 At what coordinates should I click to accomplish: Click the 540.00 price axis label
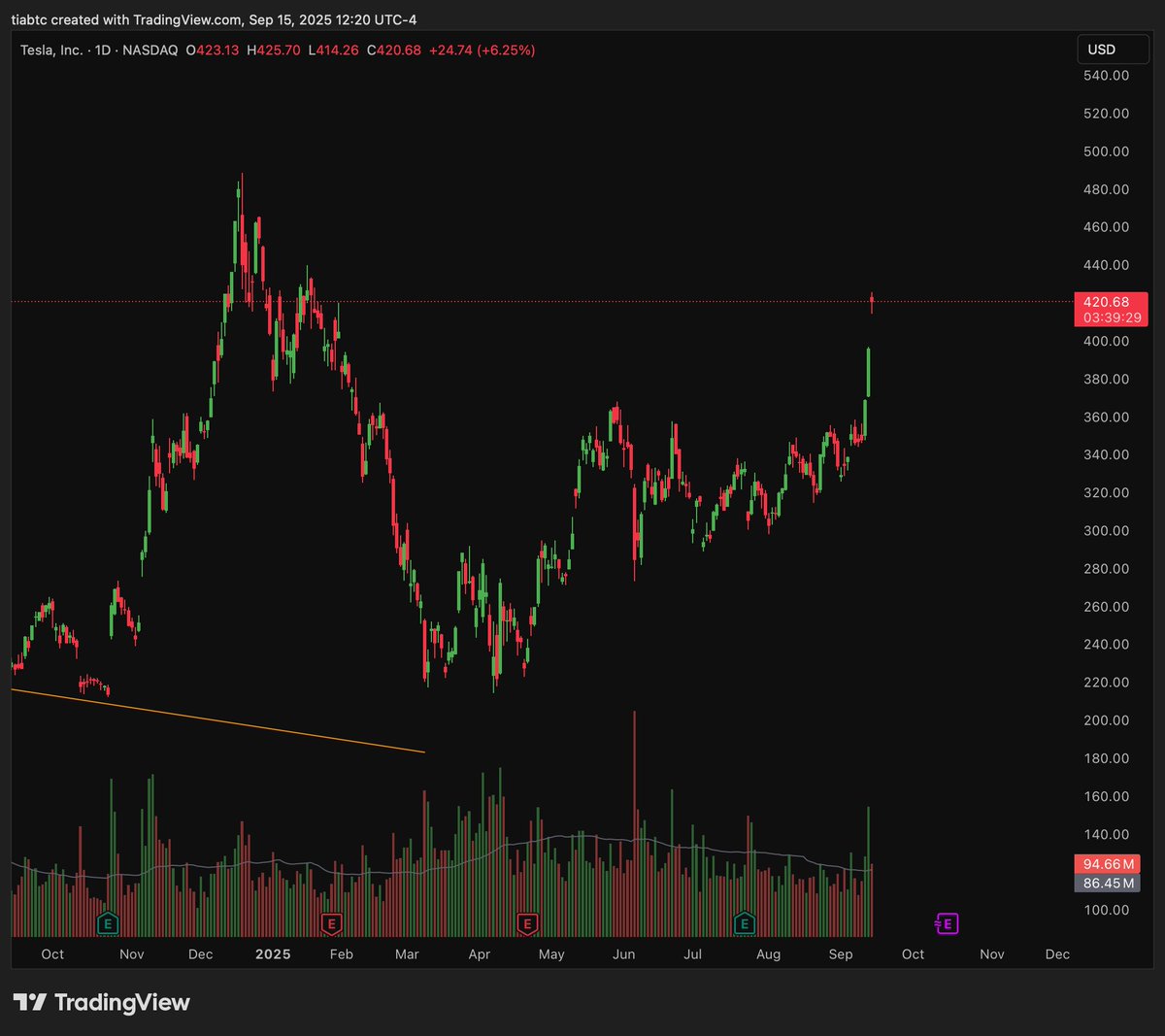1107,76
